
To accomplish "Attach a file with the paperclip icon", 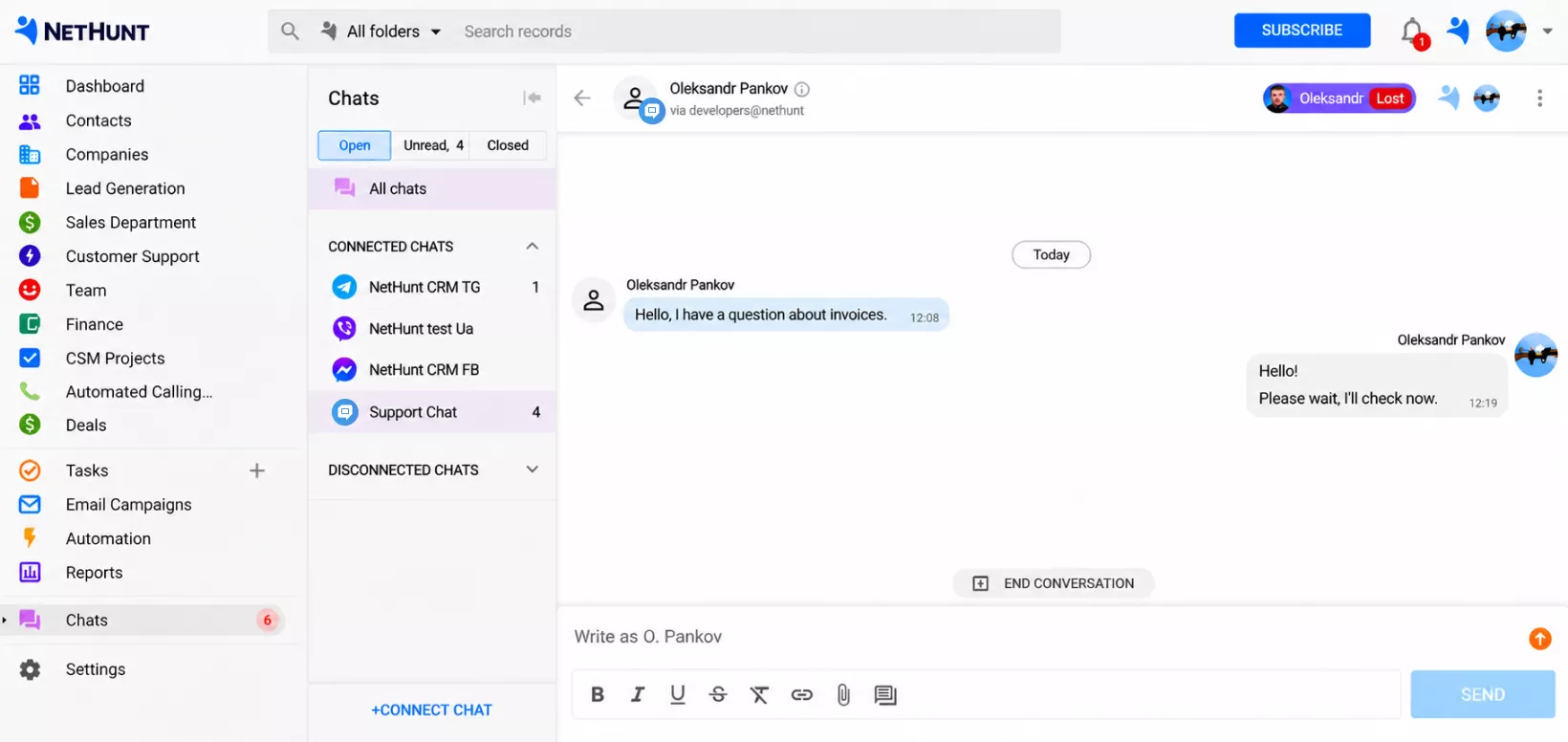I will (843, 695).
